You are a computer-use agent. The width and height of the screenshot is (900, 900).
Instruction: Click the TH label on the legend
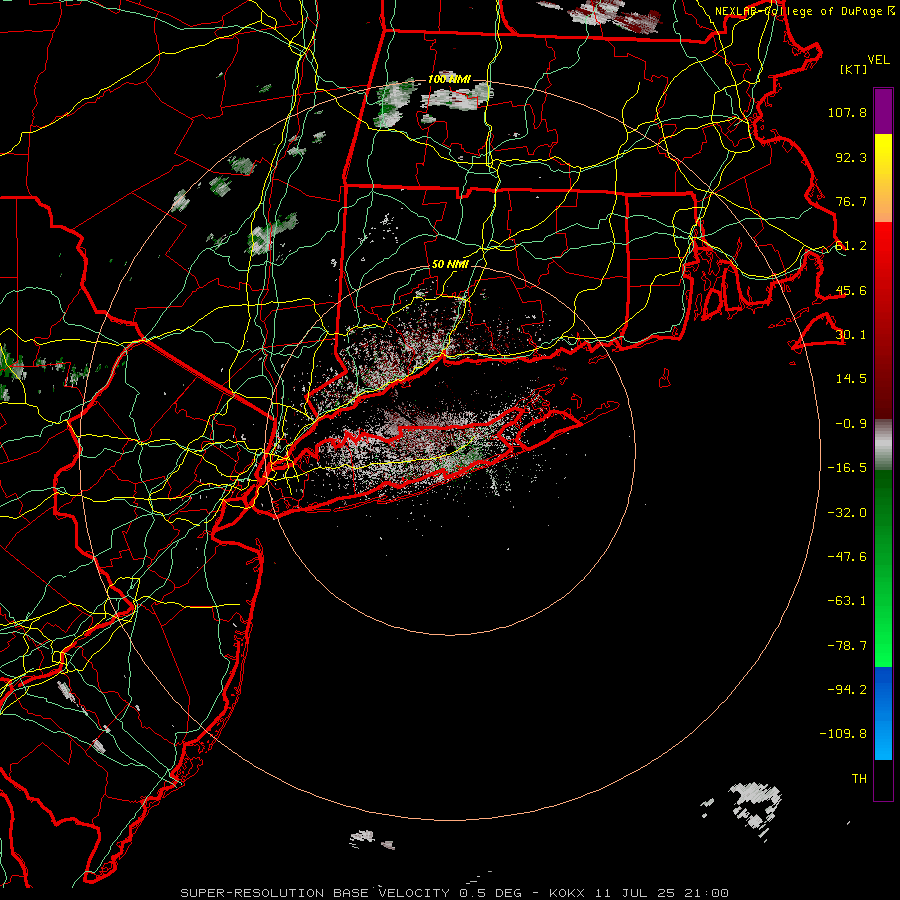[x=859, y=779]
